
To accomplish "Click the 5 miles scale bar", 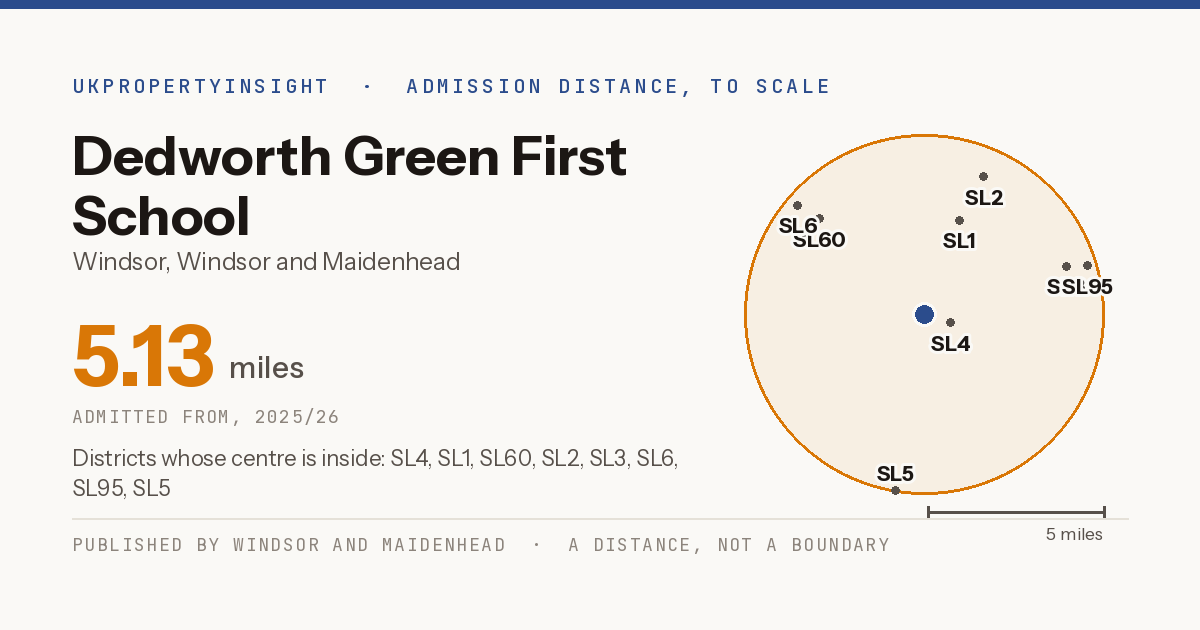I will pos(1016,512).
